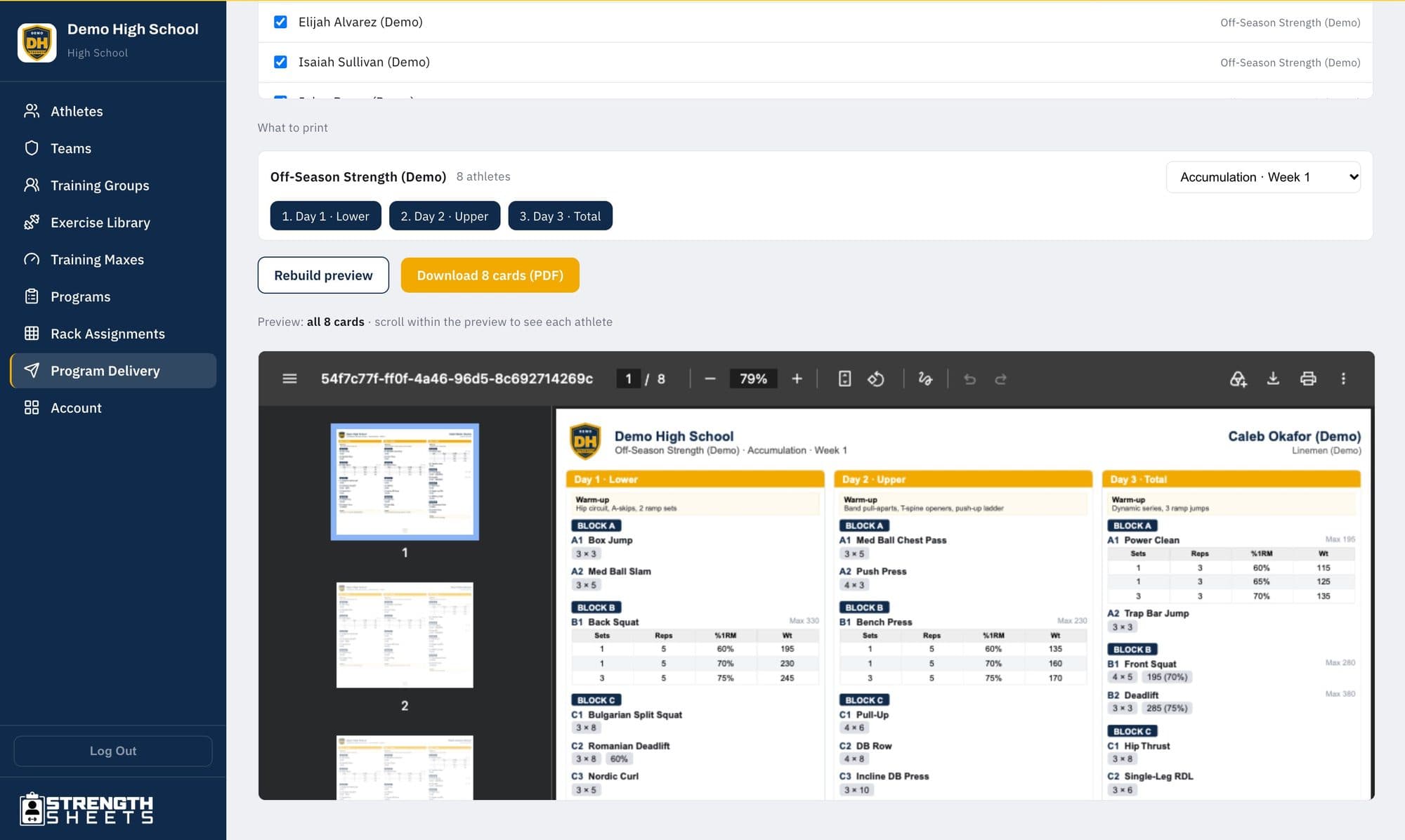
Task: Print the PDF with printer icon
Action: [1308, 379]
